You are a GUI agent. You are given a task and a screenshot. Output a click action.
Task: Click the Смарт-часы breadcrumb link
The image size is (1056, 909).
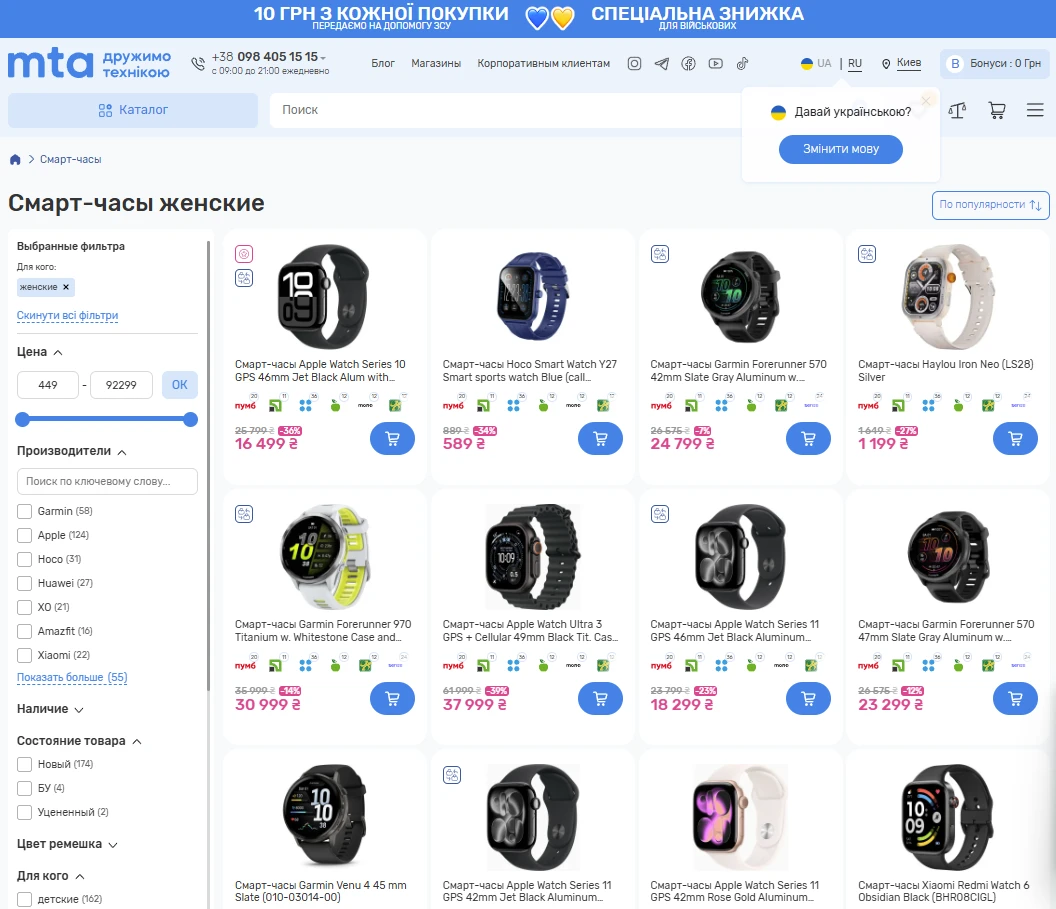pyautogui.click(x=71, y=160)
